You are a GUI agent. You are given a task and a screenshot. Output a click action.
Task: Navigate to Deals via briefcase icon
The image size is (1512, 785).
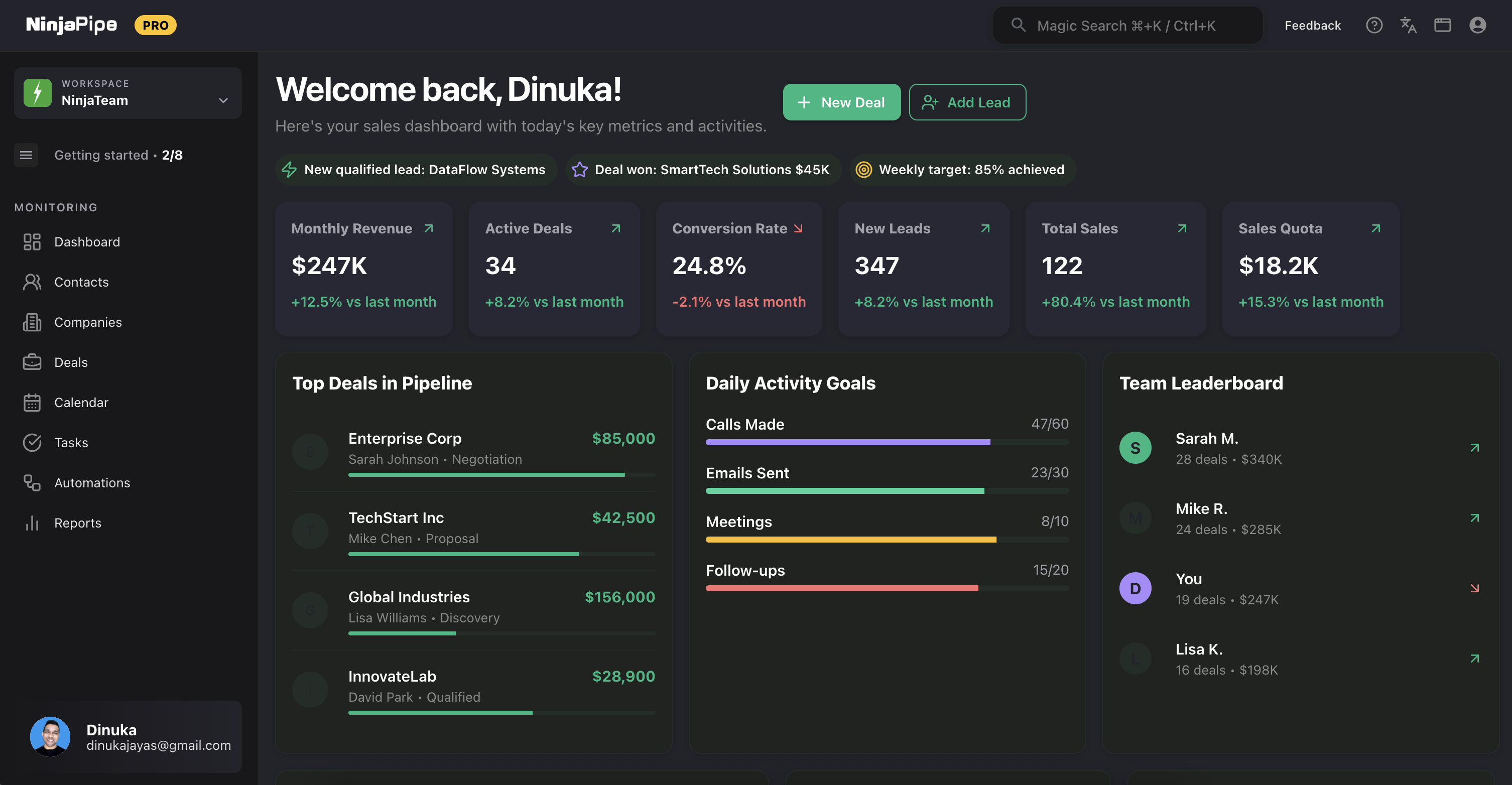(x=71, y=362)
